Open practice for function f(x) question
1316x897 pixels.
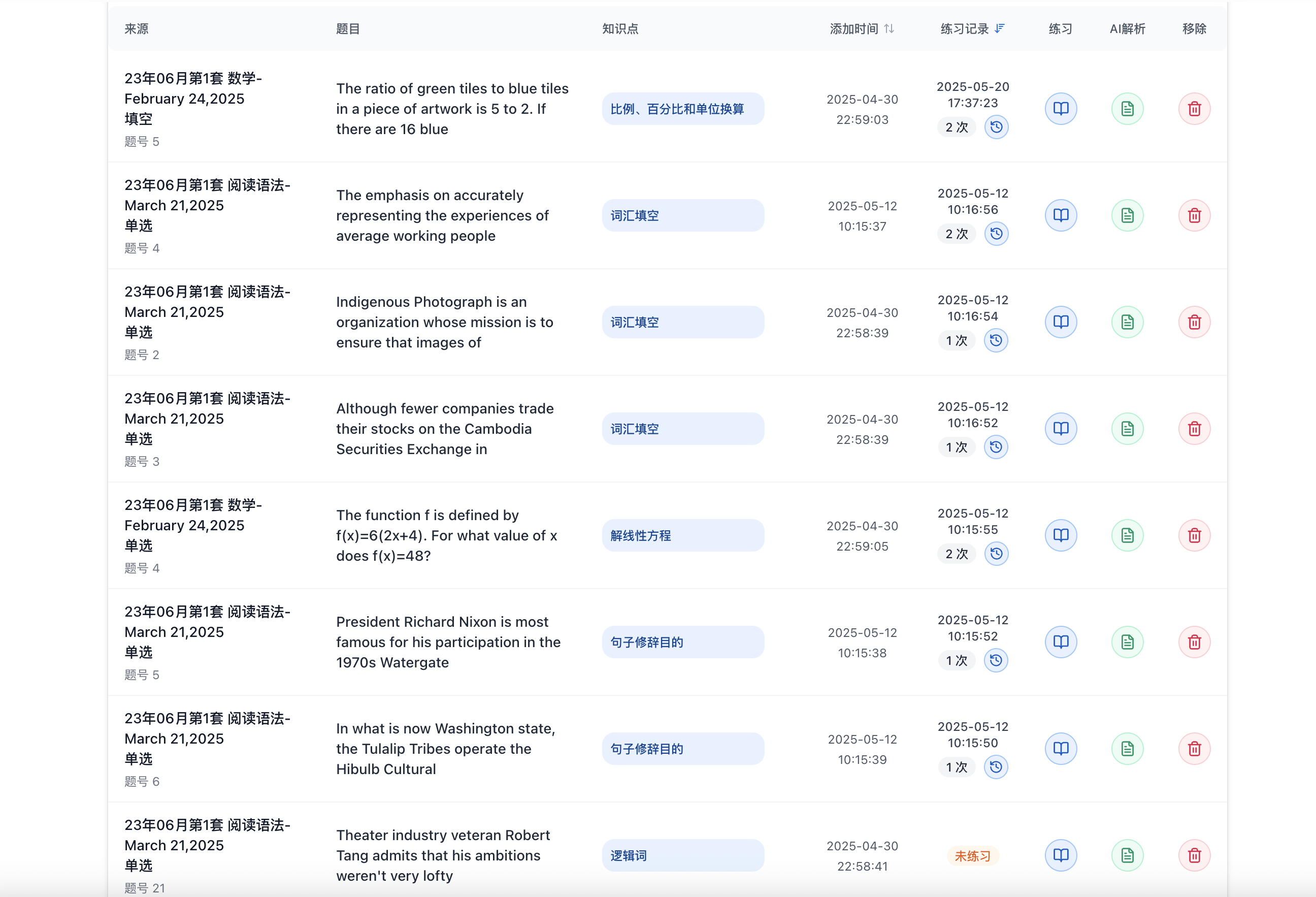coord(1060,535)
